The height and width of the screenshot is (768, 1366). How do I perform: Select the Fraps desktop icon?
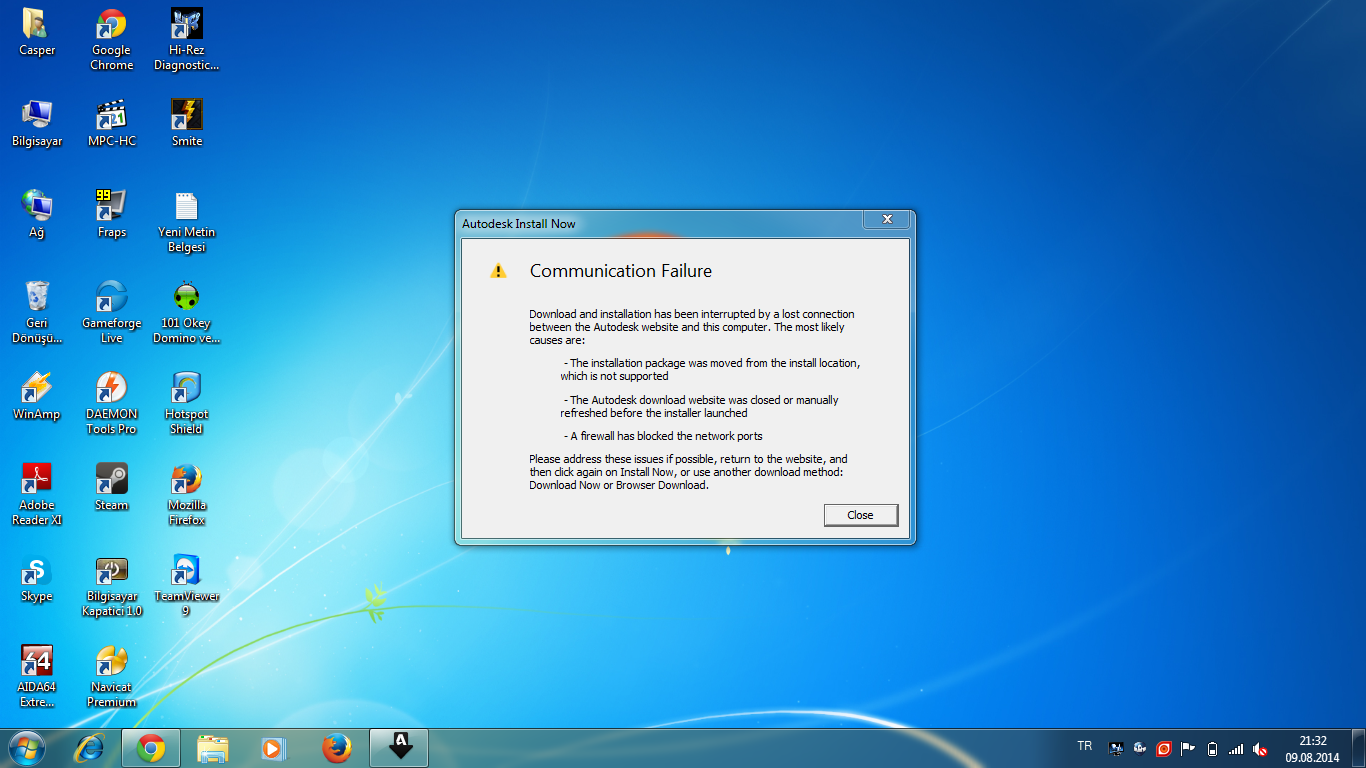(x=111, y=214)
